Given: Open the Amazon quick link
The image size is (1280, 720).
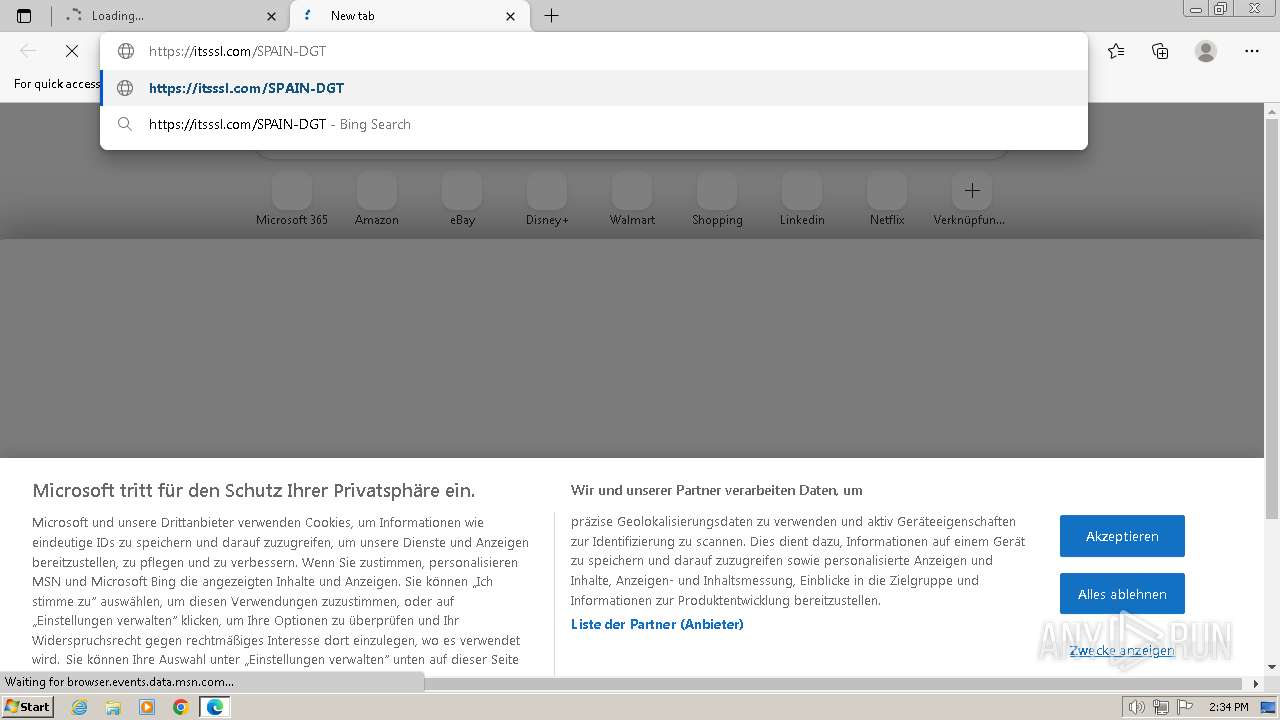Looking at the screenshot, I should click(377, 200).
